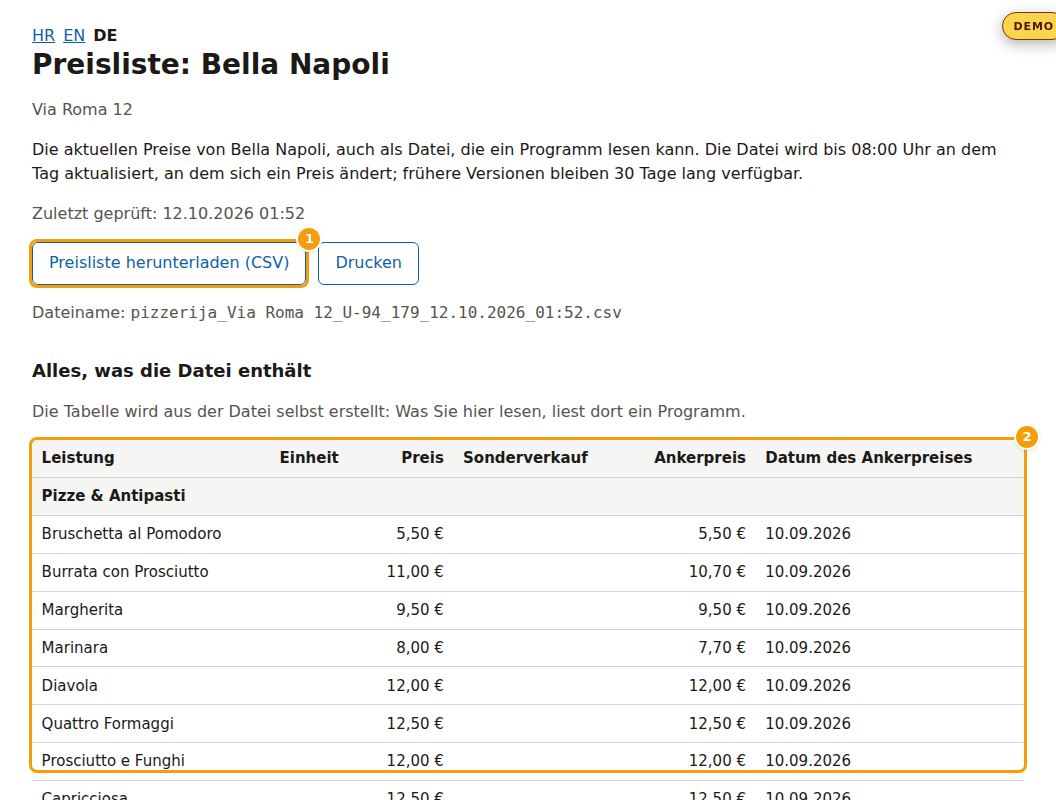Download the price list as CSV

[x=169, y=263]
